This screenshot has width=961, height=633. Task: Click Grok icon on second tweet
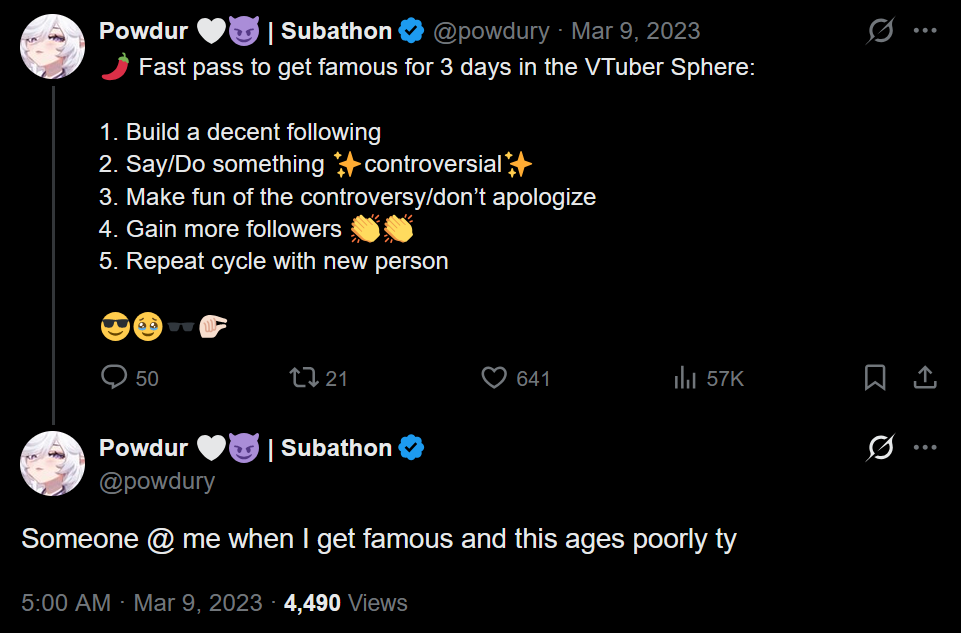pyautogui.click(x=880, y=448)
